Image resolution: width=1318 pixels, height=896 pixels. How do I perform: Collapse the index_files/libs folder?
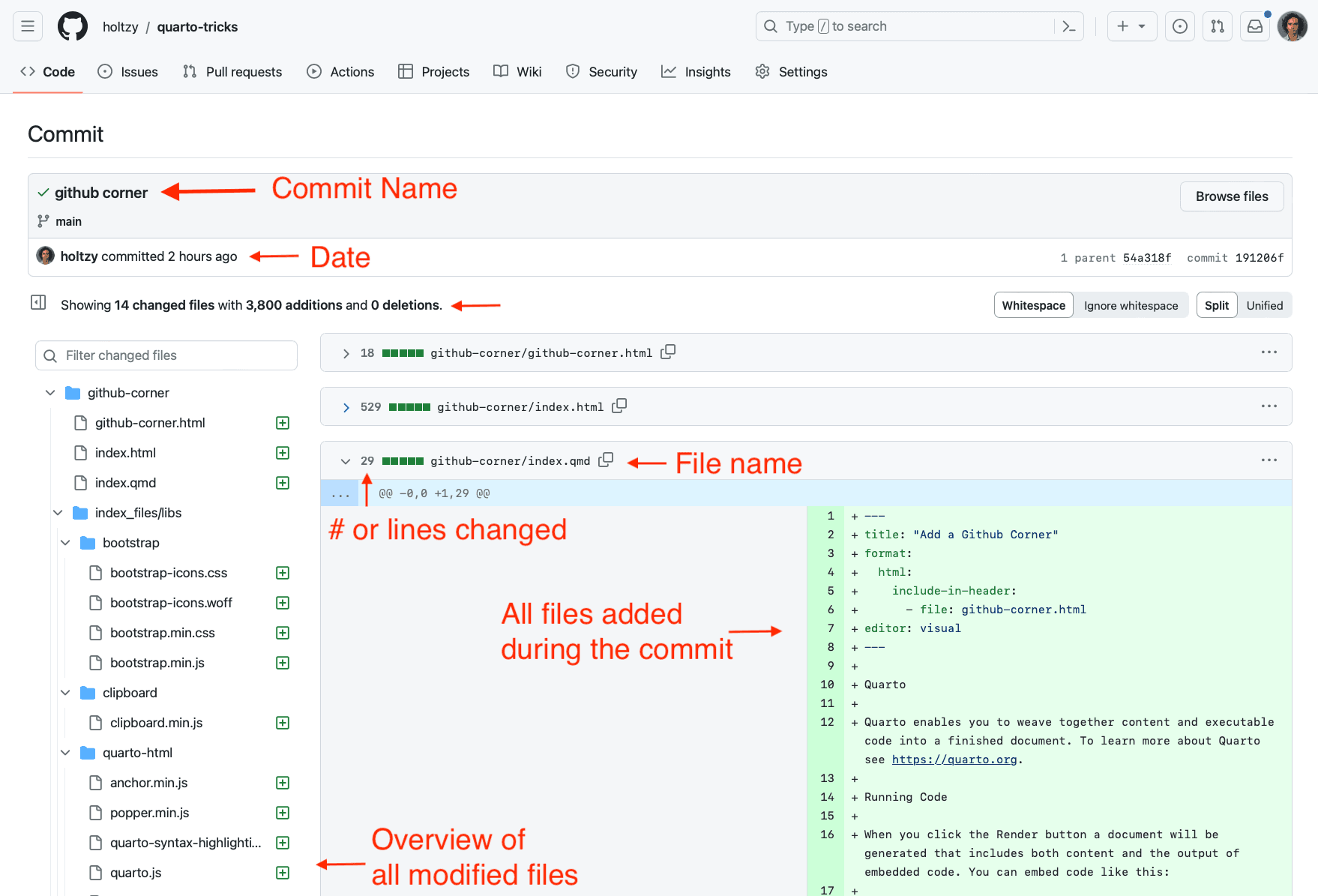pos(58,513)
